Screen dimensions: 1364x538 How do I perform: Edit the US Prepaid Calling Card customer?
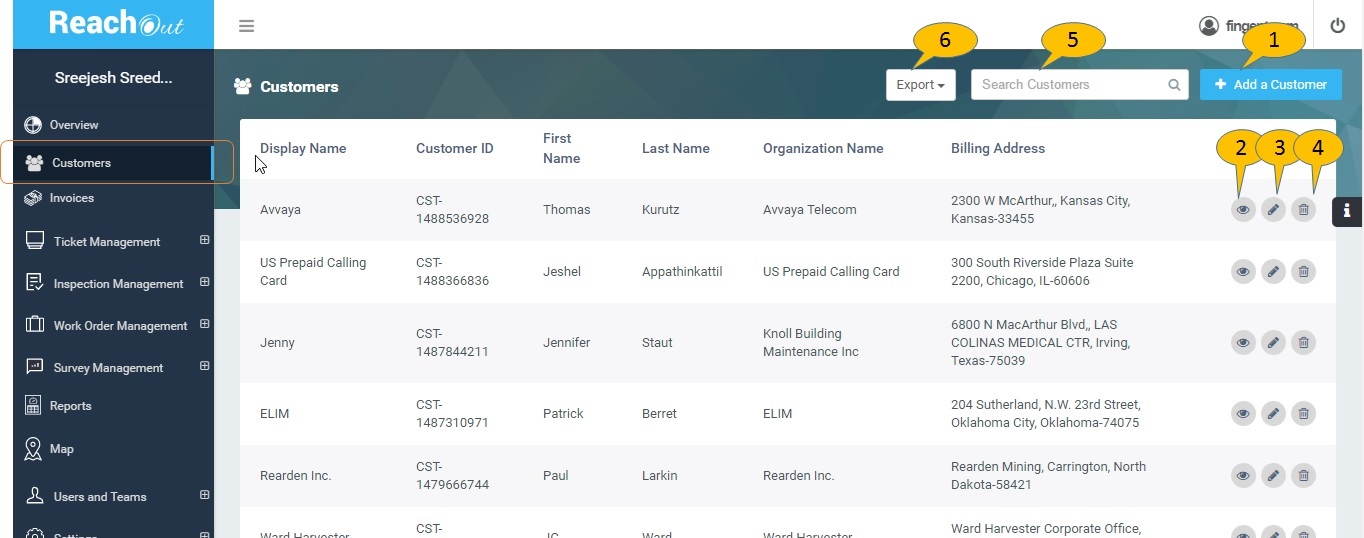coord(1273,271)
